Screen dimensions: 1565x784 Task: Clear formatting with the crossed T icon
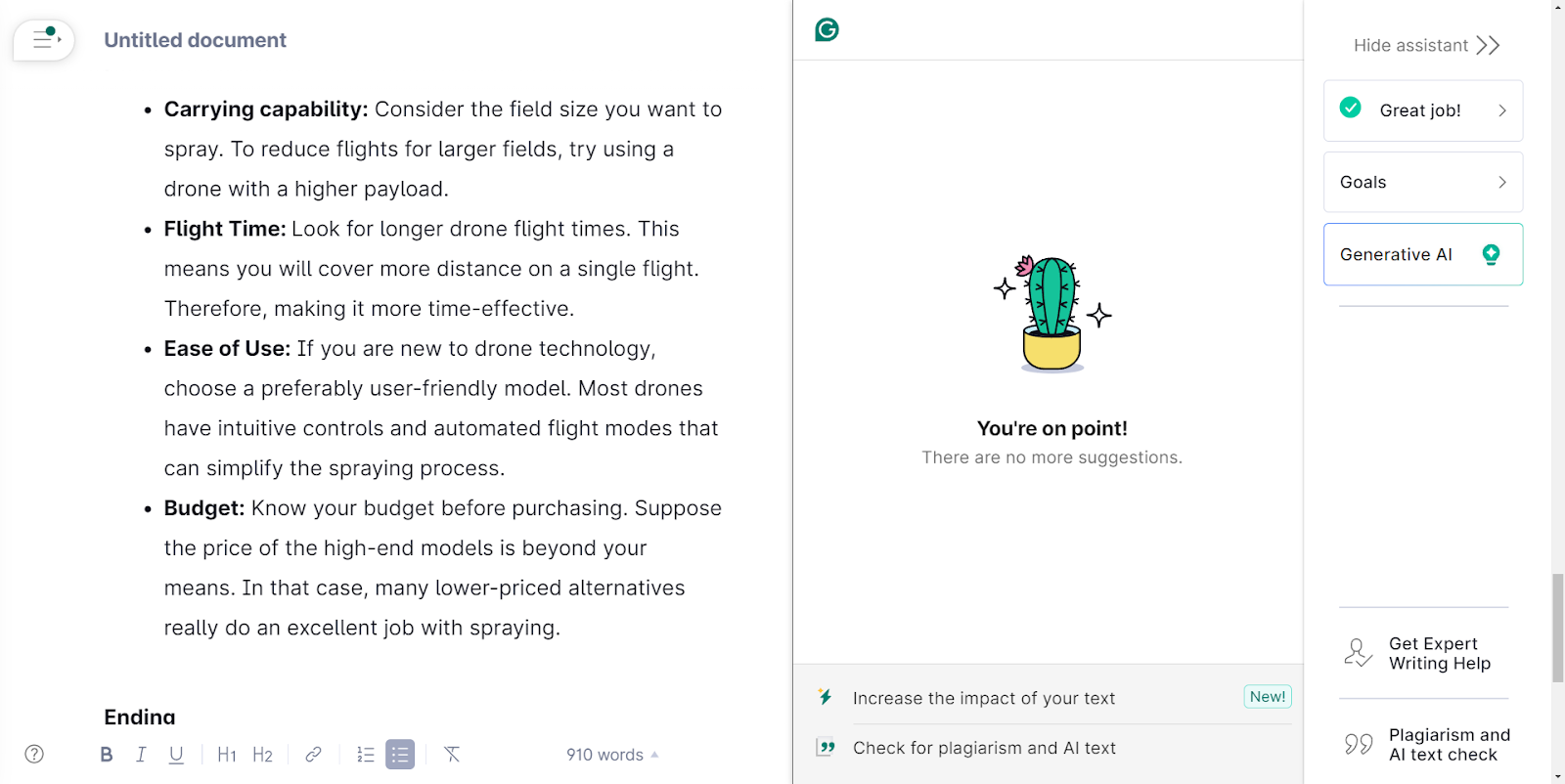click(x=451, y=754)
